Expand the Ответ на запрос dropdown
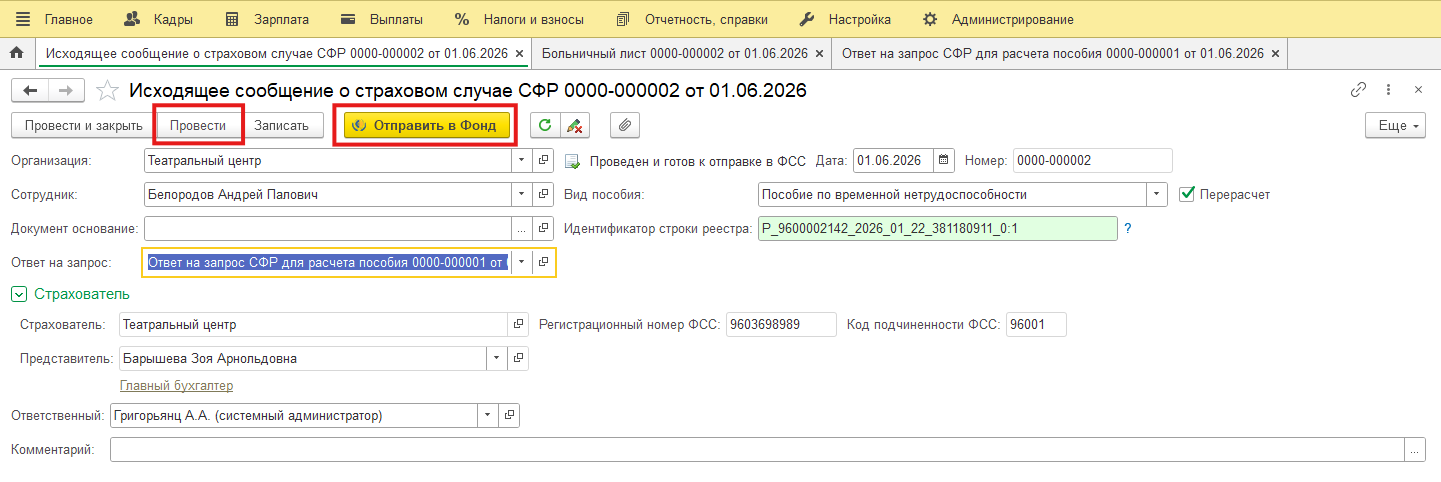Image resolution: width=1441 pixels, height=482 pixels. pos(522,262)
